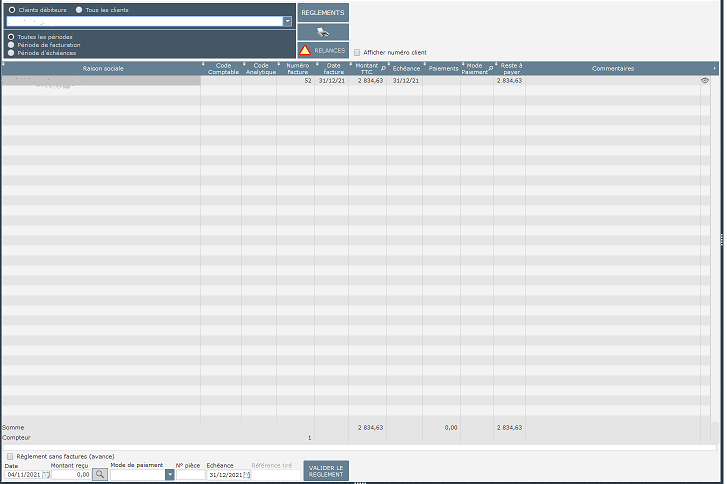Click the Montant reçu input field
Image resolution: width=727 pixels, height=484 pixels.
point(70,474)
